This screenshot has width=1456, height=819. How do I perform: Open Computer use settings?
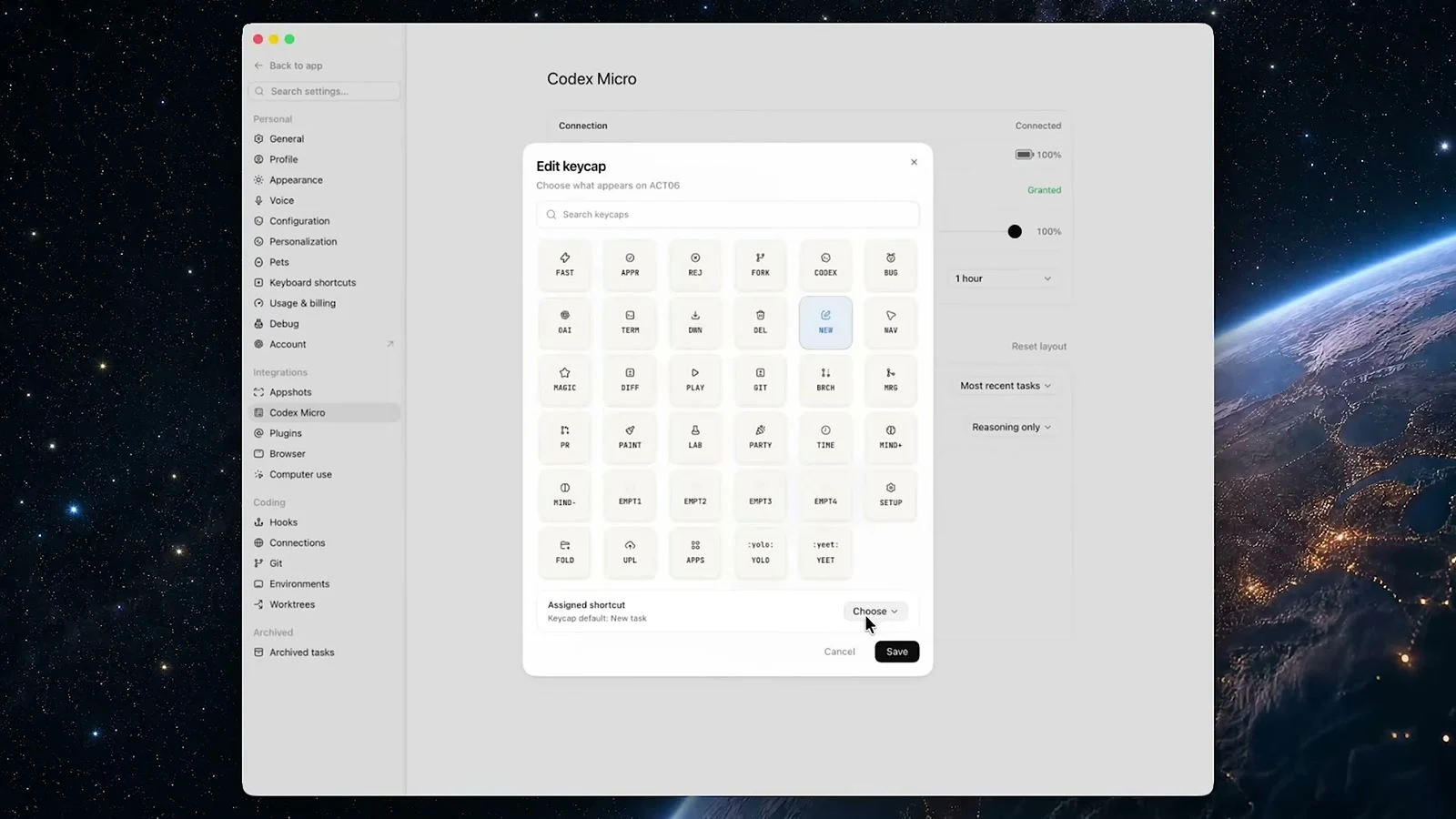click(324, 474)
